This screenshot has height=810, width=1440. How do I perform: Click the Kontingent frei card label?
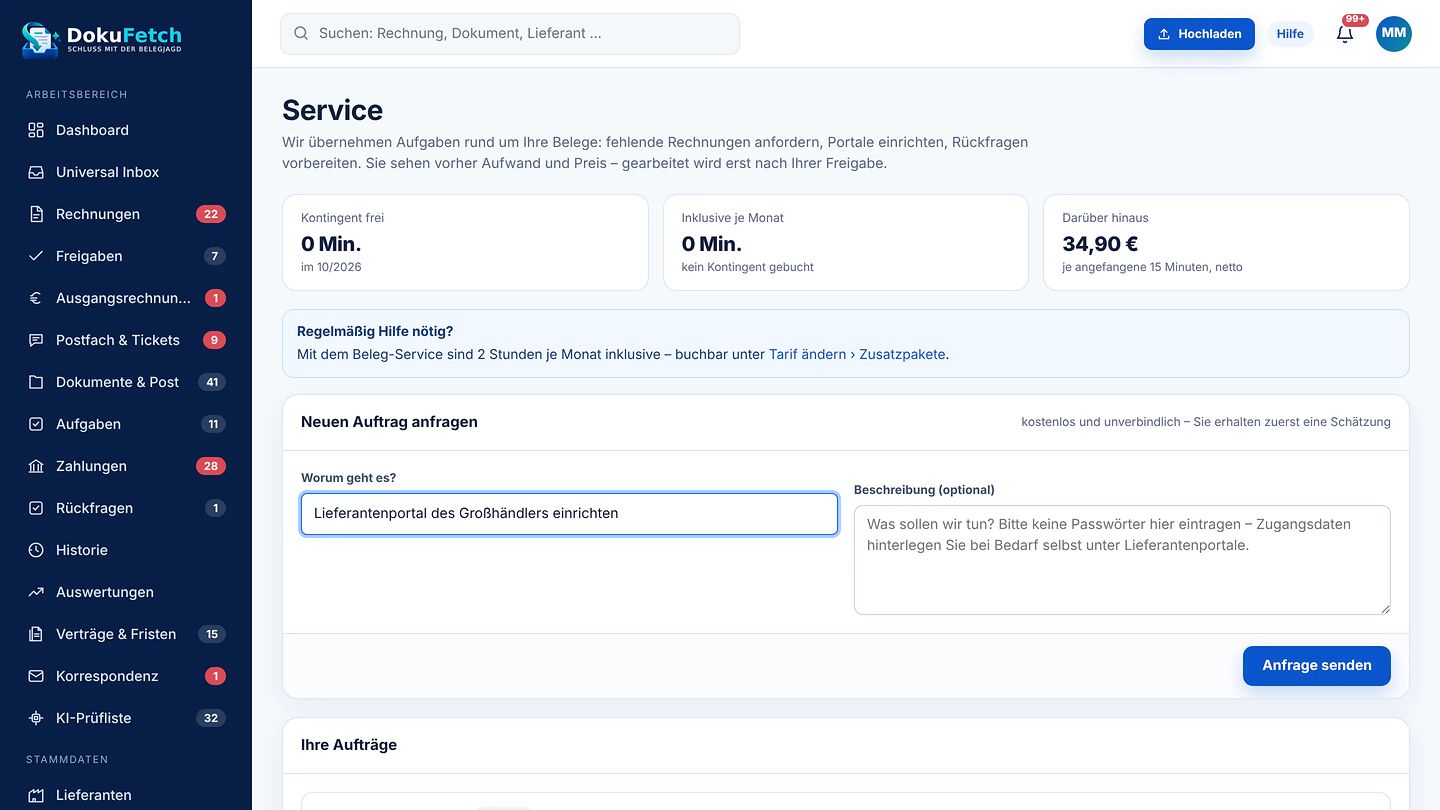342,218
